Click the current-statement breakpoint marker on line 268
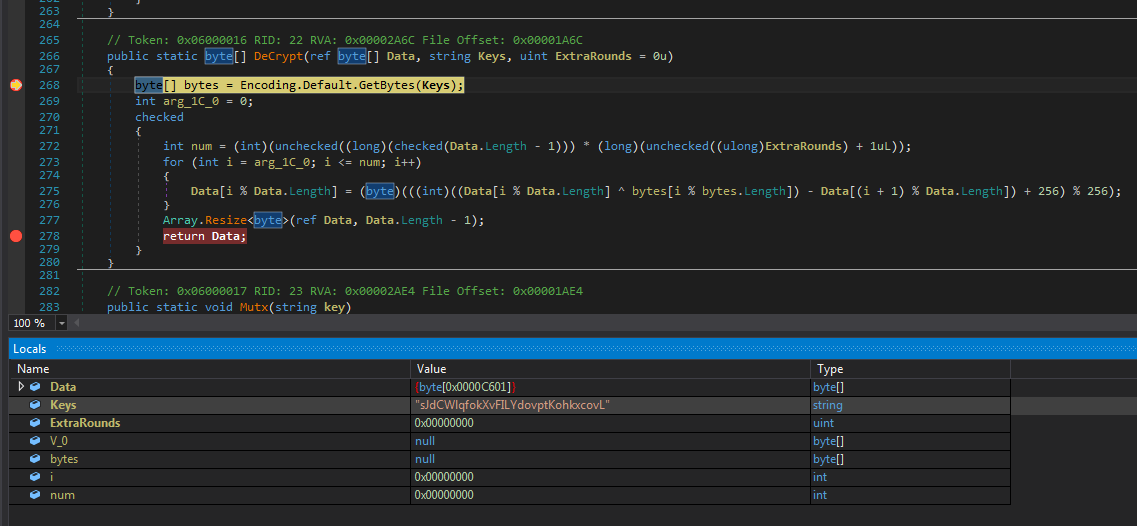Image resolution: width=1137 pixels, height=526 pixels. coord(15,85)
